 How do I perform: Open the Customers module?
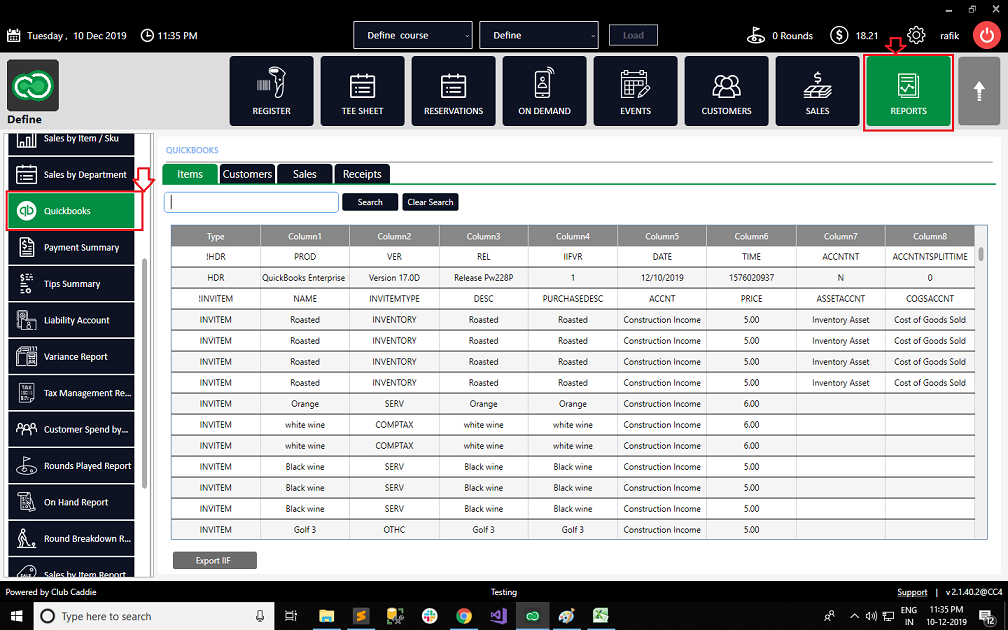pyautogui.click(x=726, y=91)
